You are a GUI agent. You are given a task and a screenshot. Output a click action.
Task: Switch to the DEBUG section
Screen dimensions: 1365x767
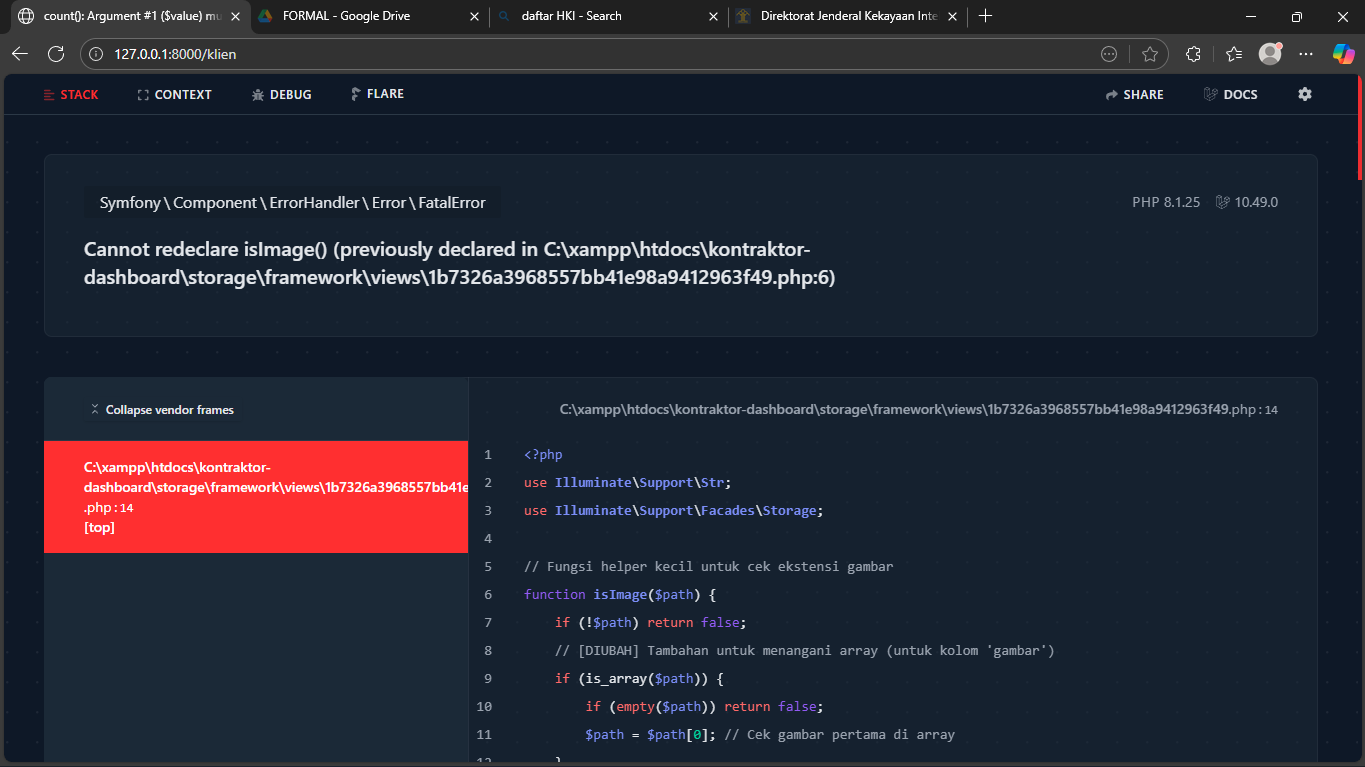(282, 94)
